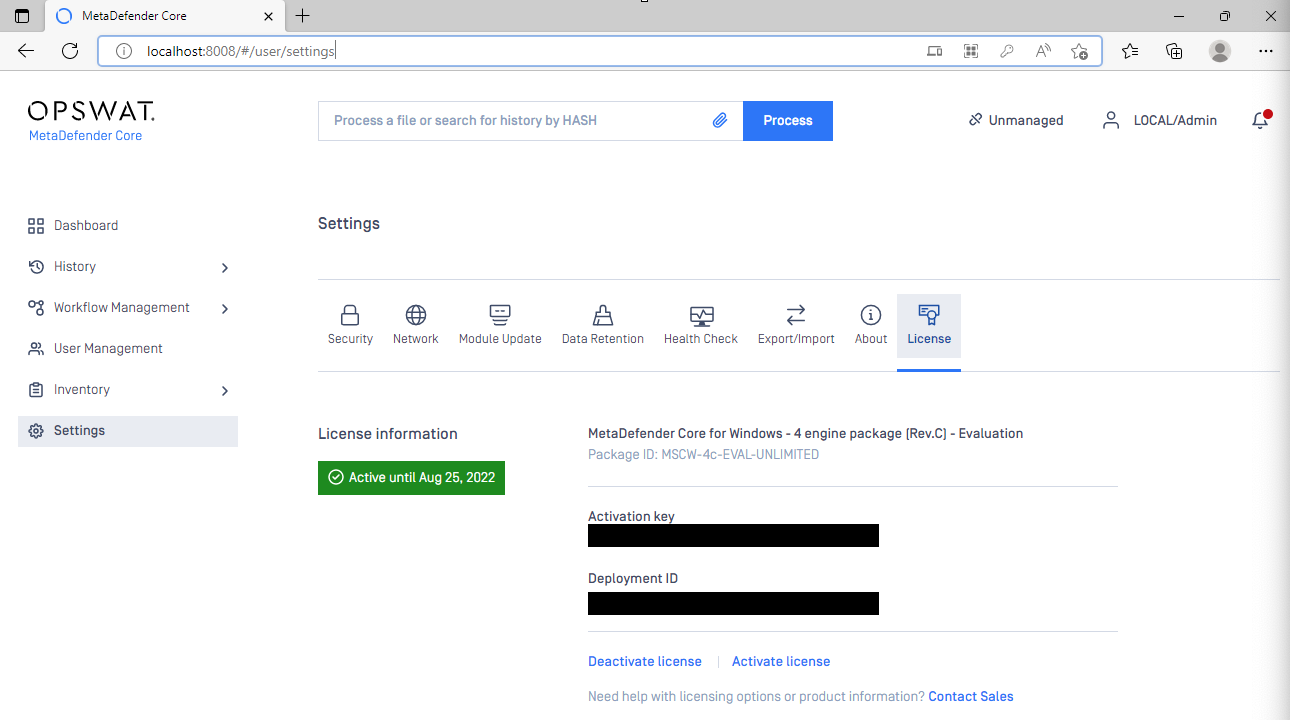Open the Security settings tab
1290x720 pixels.
(x=350, y=326)
